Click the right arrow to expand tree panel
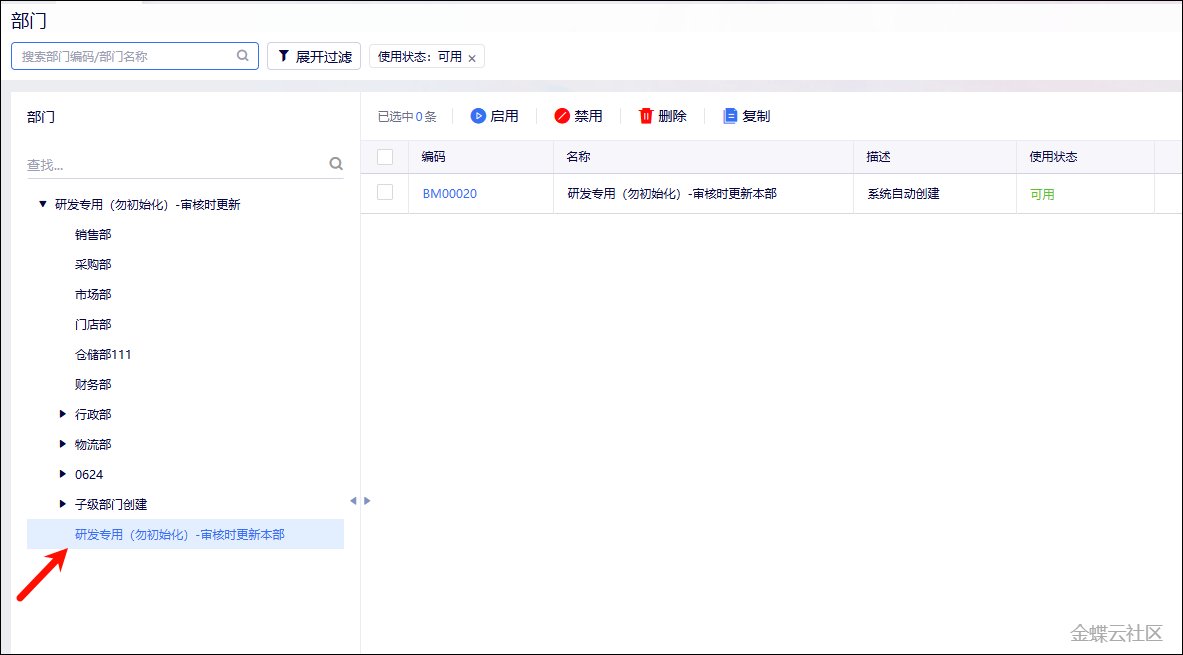The image size is (1183, 655). pyautogui.click(x=367, y=500)
